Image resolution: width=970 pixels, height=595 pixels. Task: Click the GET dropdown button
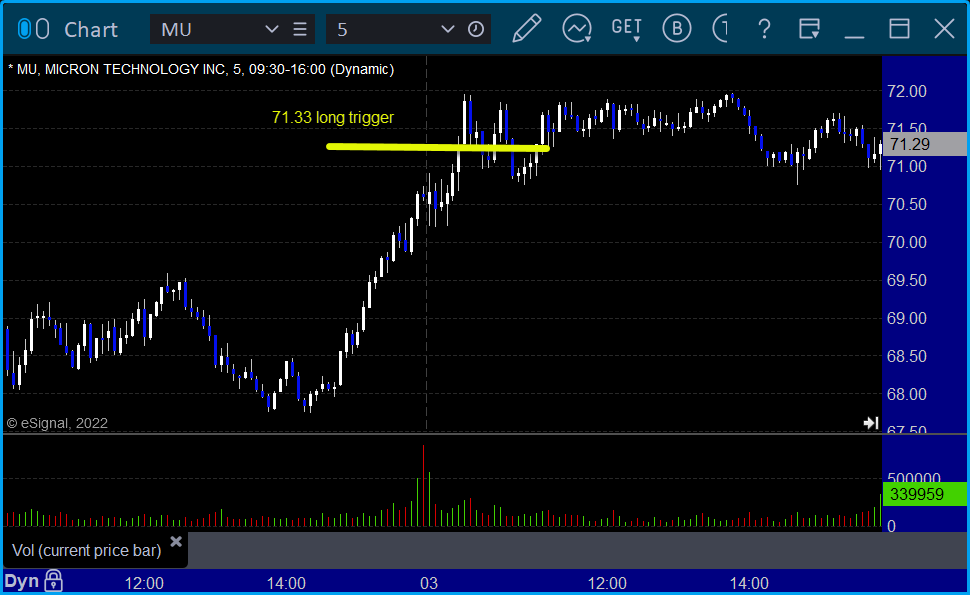pyautogui.click(x=626, y=29)
